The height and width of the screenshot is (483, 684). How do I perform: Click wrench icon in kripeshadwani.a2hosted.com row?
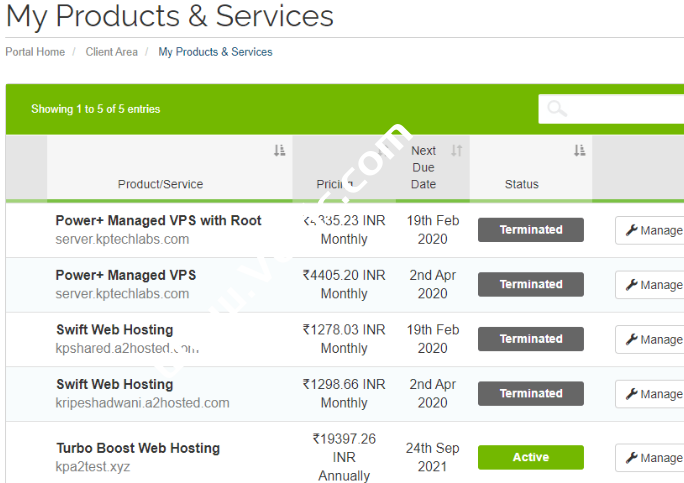click(631, 394)
